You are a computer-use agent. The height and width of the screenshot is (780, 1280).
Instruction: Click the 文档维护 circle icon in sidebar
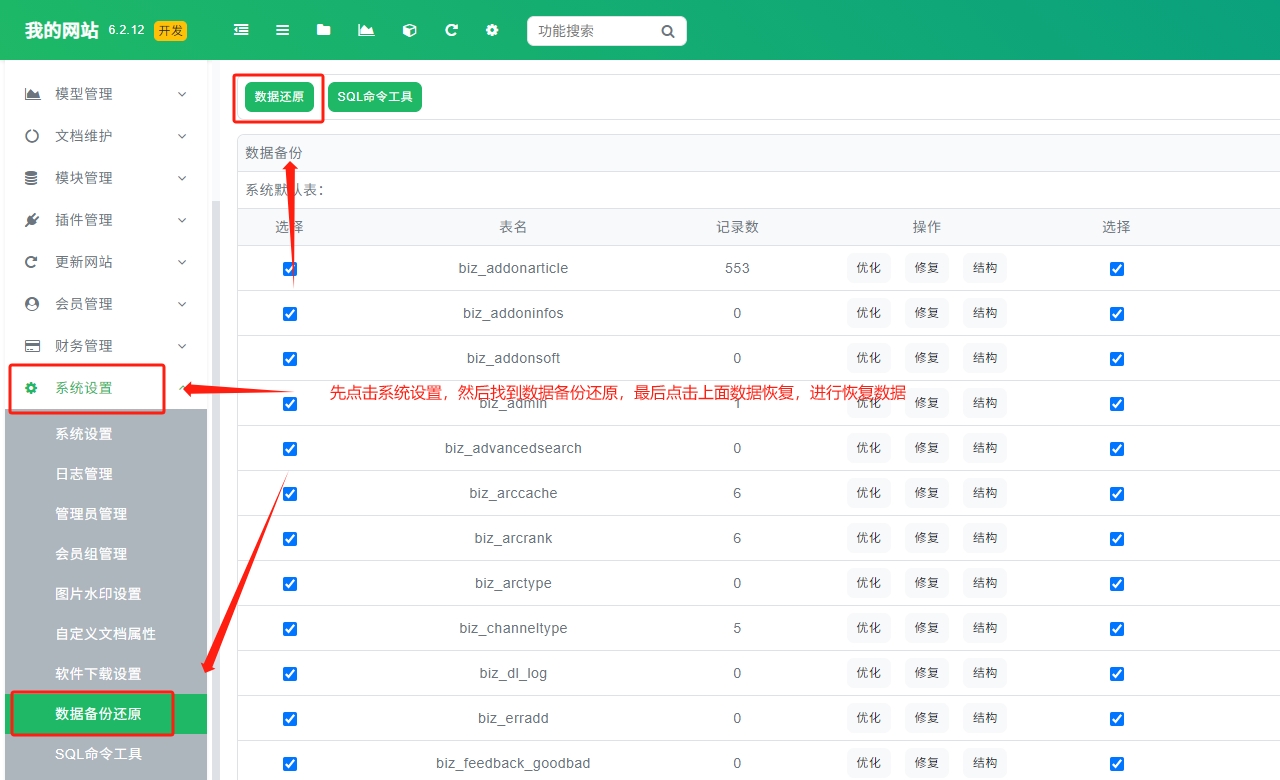click(32, 136)
